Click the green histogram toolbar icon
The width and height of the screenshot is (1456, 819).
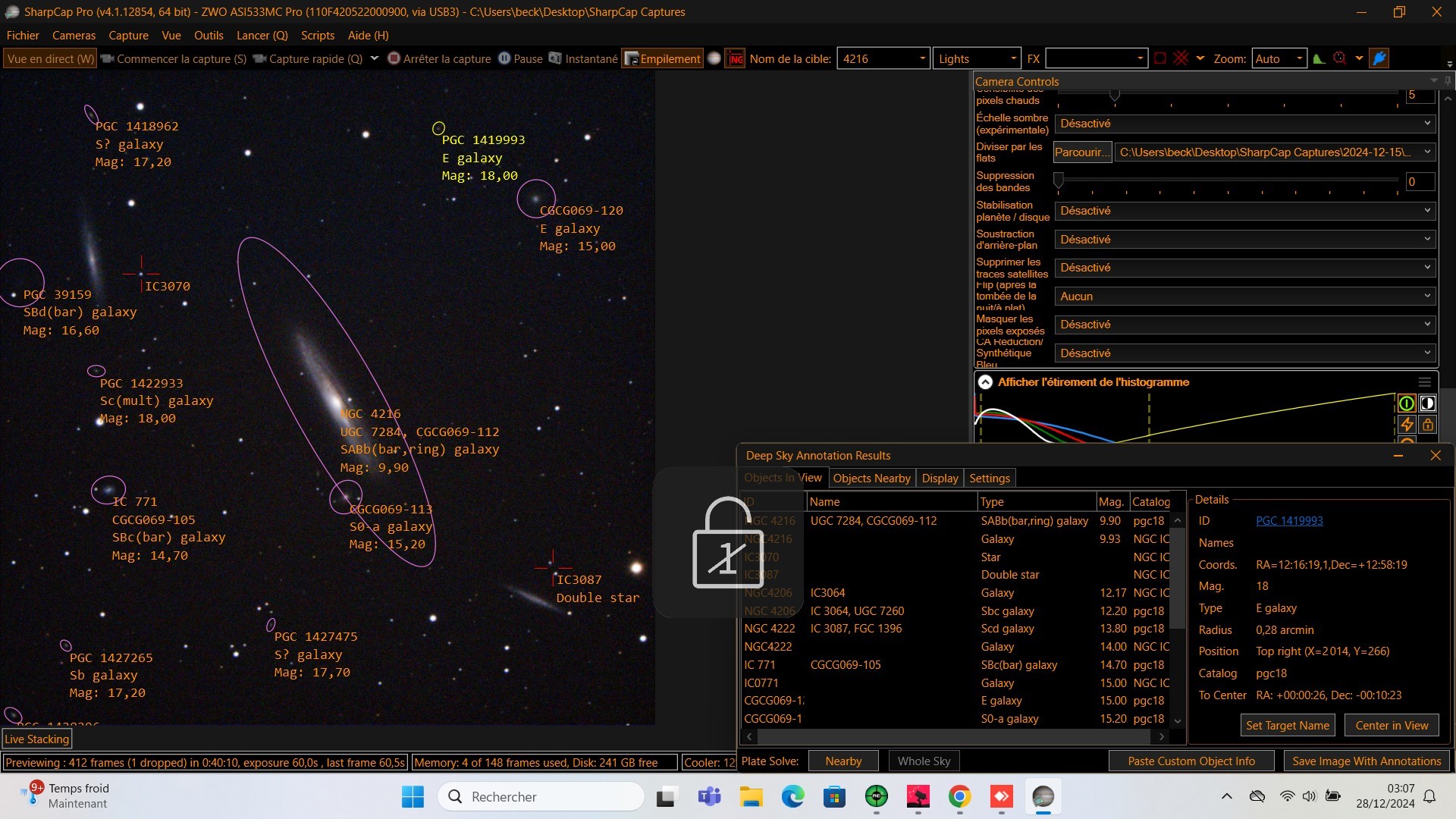click(1319, 58)
